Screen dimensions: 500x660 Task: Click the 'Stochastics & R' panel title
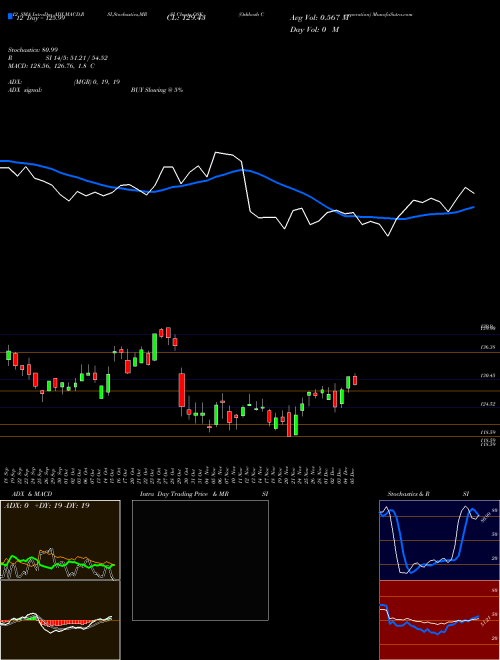408,494
